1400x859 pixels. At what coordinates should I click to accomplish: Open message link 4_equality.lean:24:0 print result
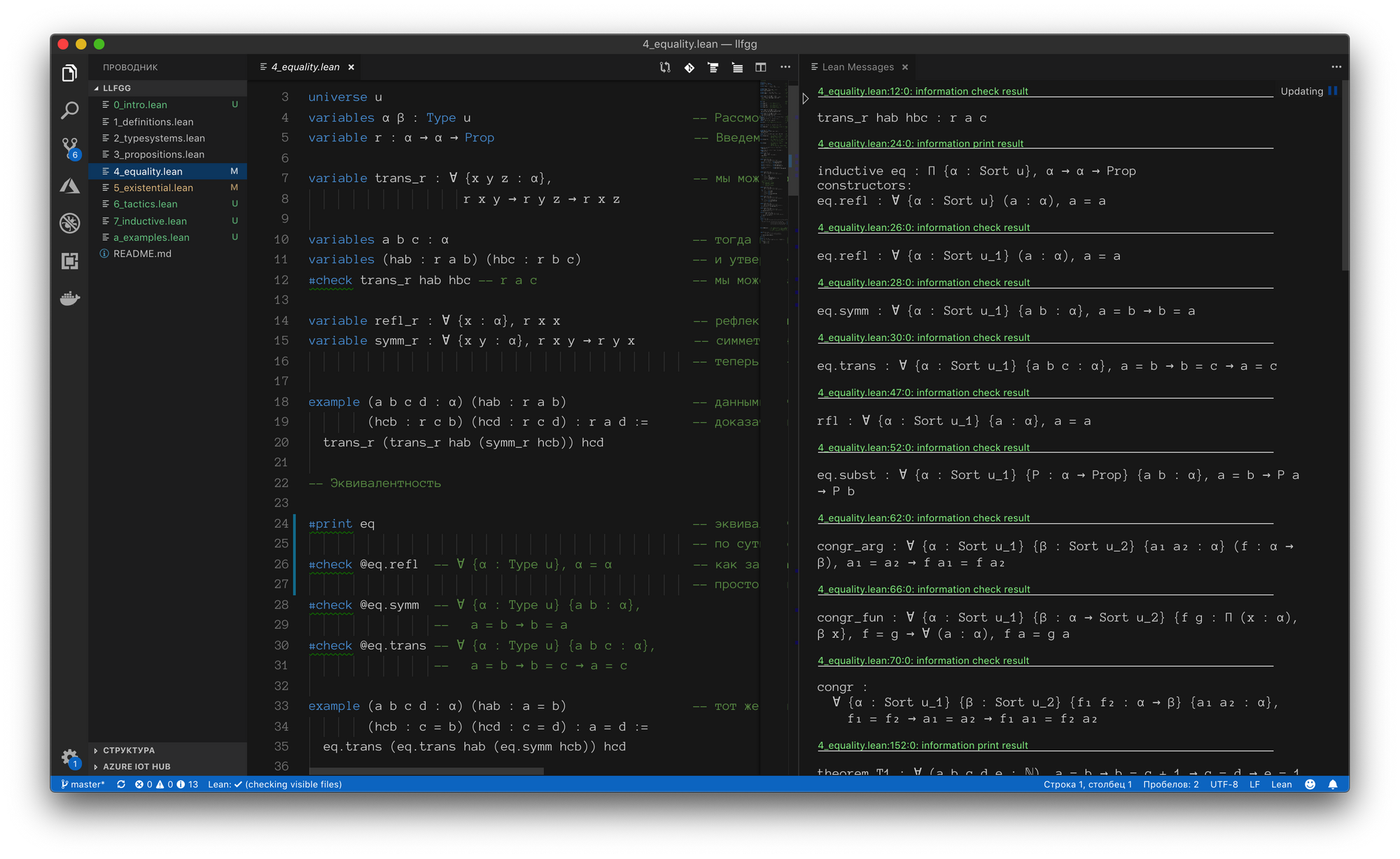920,144
